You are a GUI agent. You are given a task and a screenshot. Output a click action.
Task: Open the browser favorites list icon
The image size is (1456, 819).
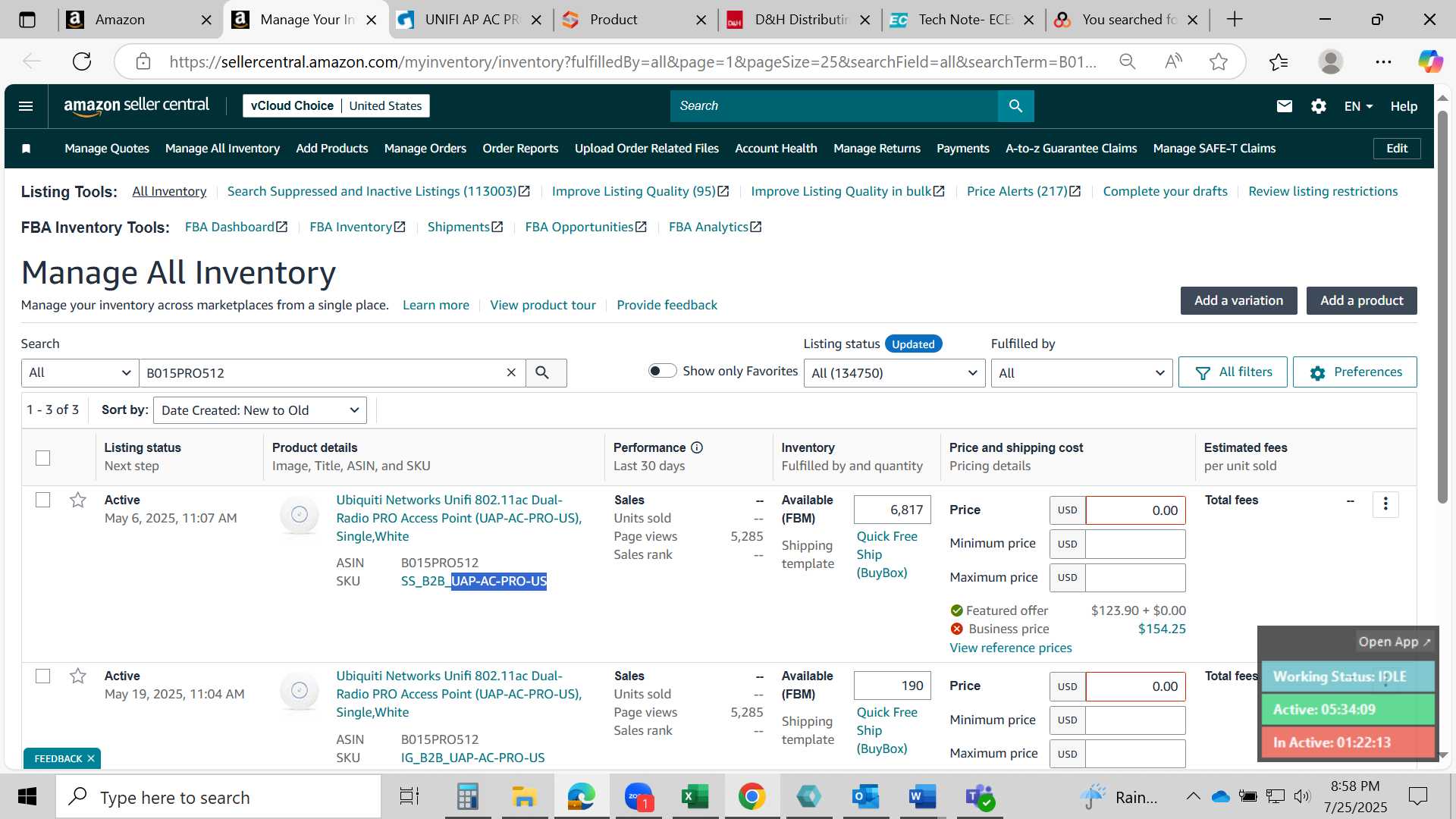point(1279,61)
